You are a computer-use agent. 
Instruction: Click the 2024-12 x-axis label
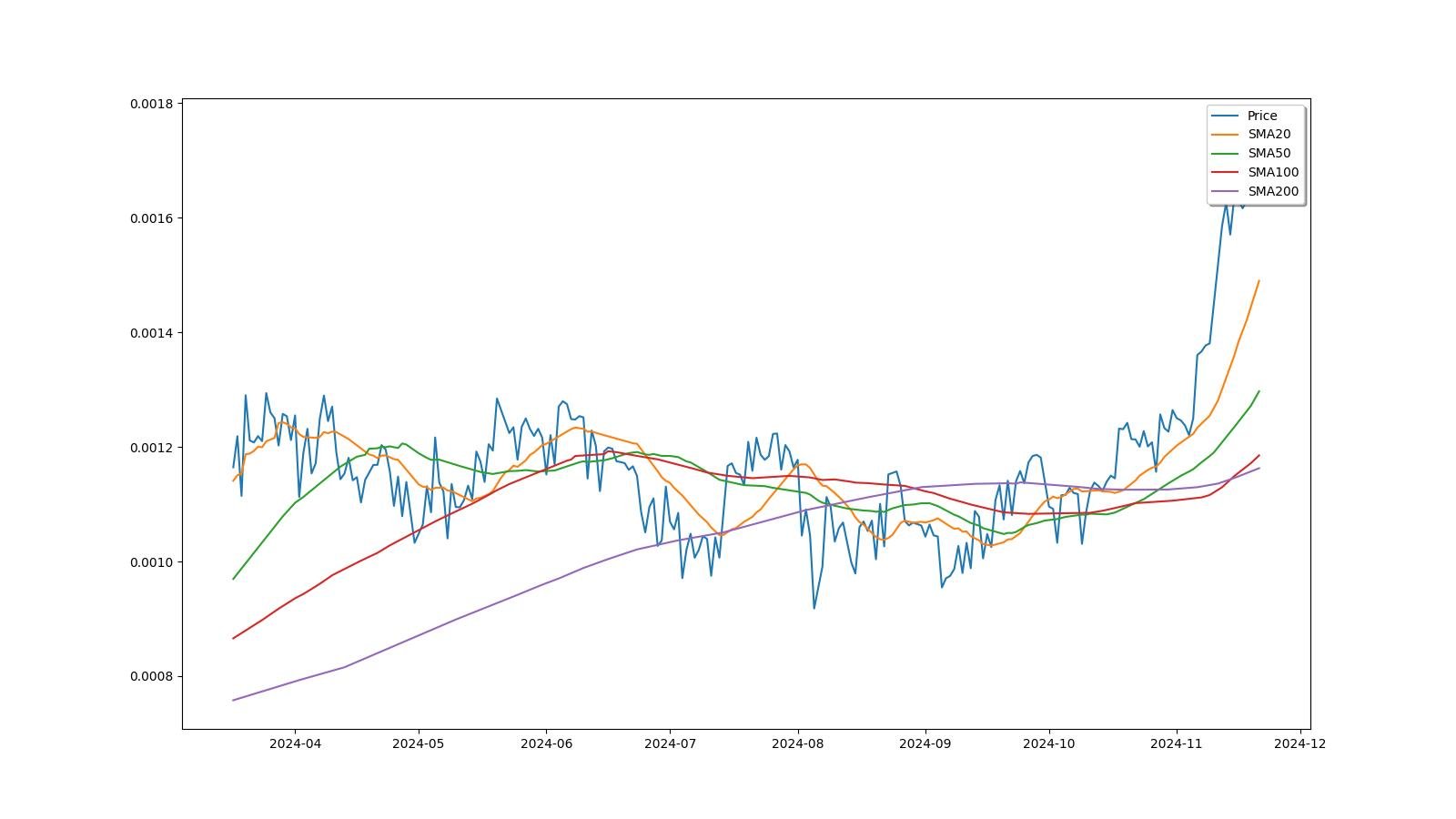[1300, 743]
